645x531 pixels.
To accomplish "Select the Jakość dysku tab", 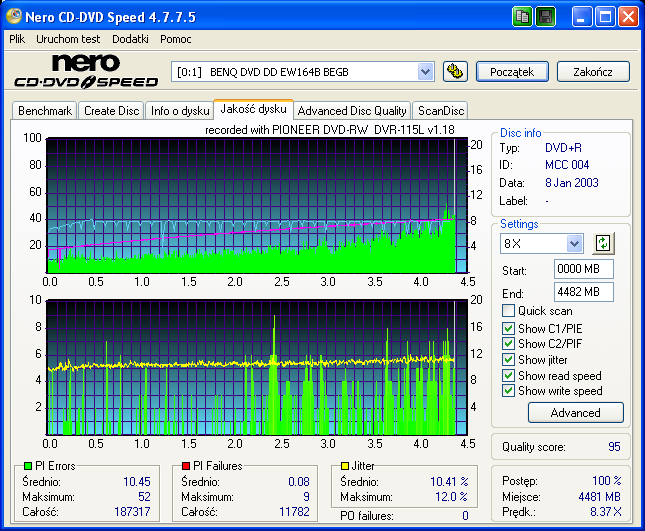I will point(253,109).
